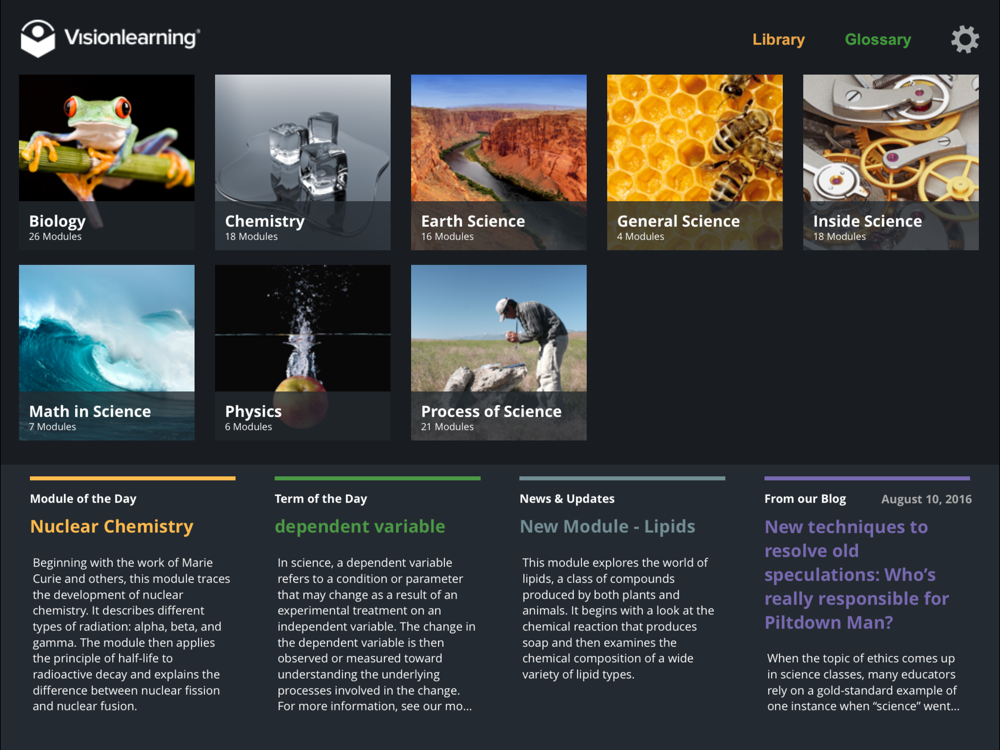1000x750 pixels.
Task: Click the '6 Modules' count under Physics
Action: [x=248, y=427]
